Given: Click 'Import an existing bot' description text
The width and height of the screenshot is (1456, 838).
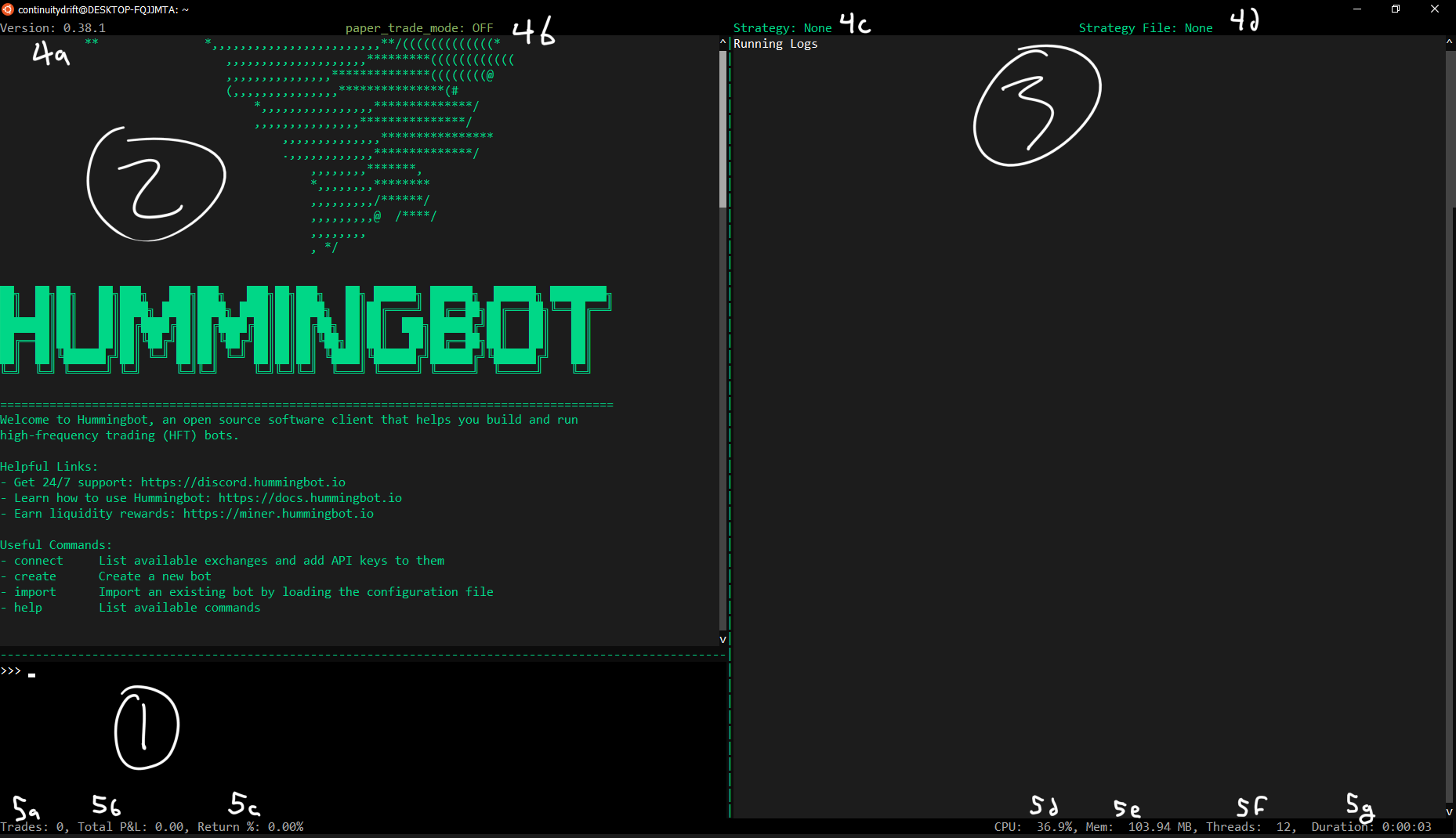Looking at the screenshot, I should click(296, 592).
